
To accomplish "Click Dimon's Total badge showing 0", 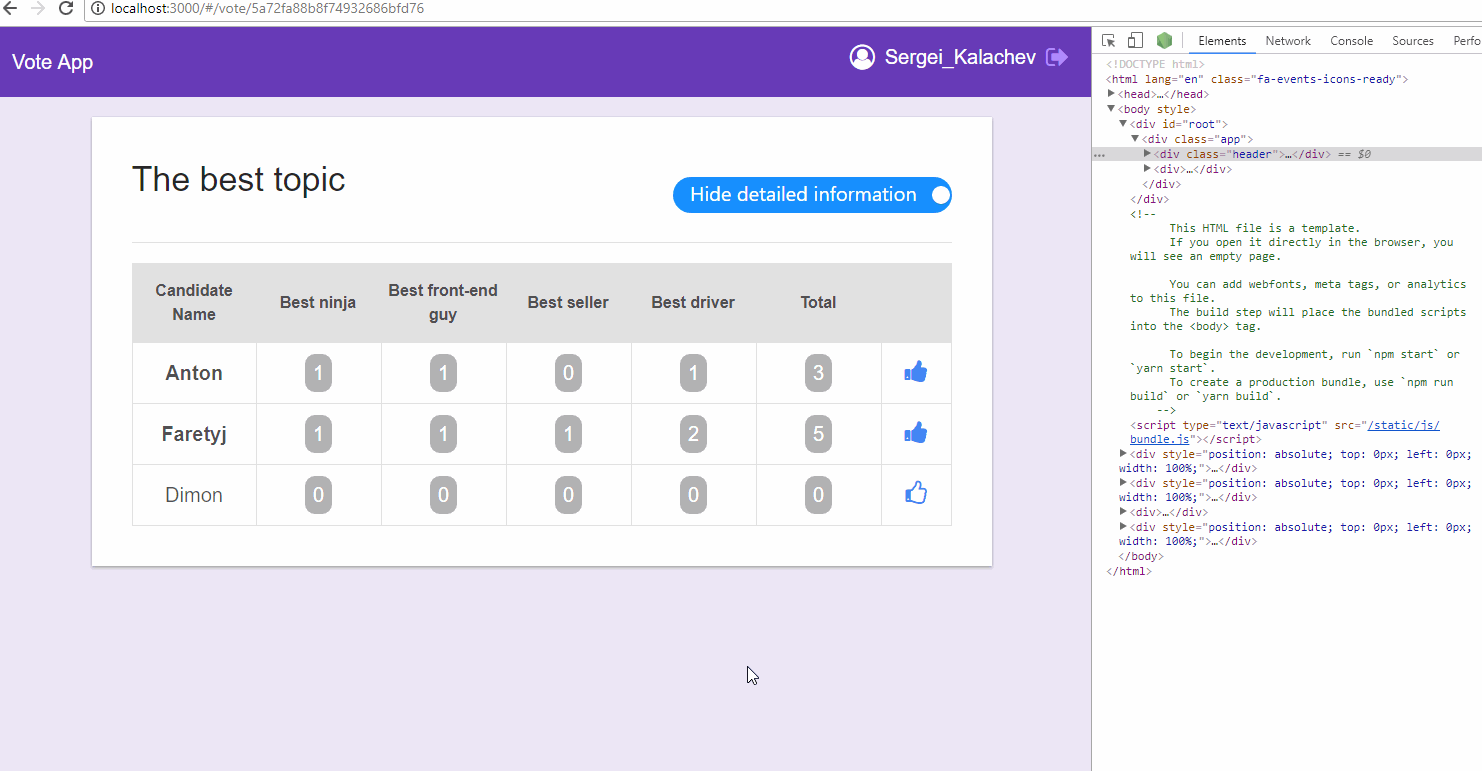I will tap(818, 495).
